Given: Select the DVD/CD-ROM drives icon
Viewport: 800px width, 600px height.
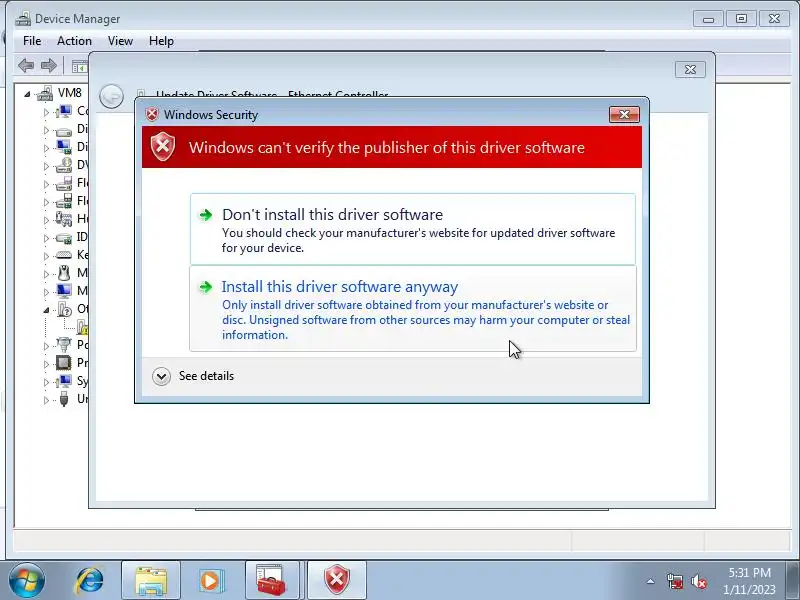Looking at the screenshot, I should pos(64,165).
